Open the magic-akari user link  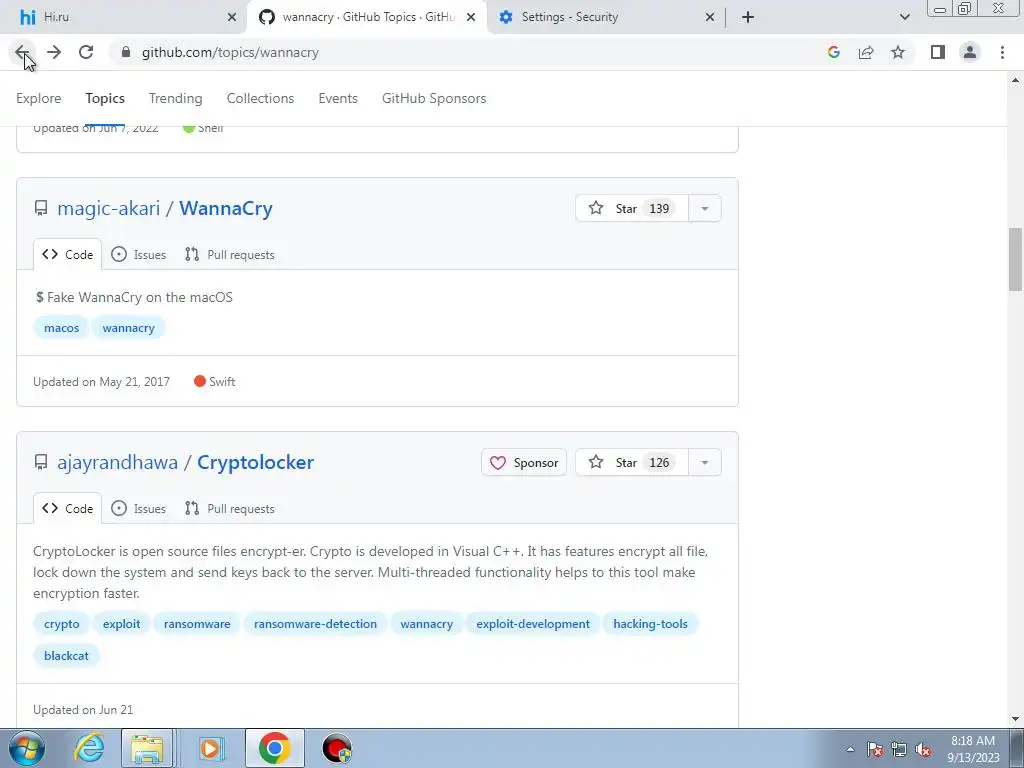(108, 208)
